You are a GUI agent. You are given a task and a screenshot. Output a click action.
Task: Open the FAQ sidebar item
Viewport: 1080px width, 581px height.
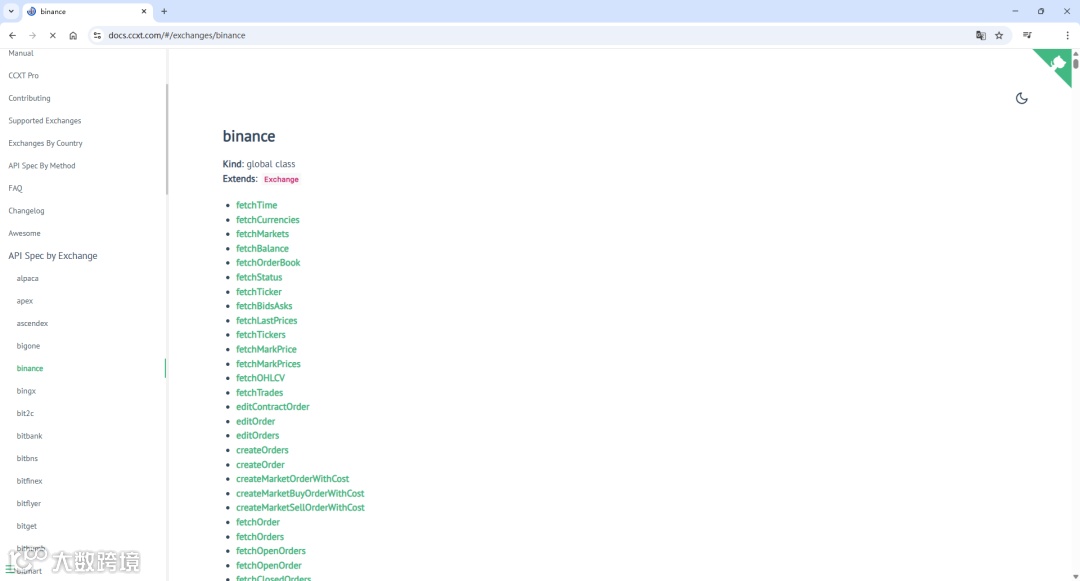(x=15, y=188)
